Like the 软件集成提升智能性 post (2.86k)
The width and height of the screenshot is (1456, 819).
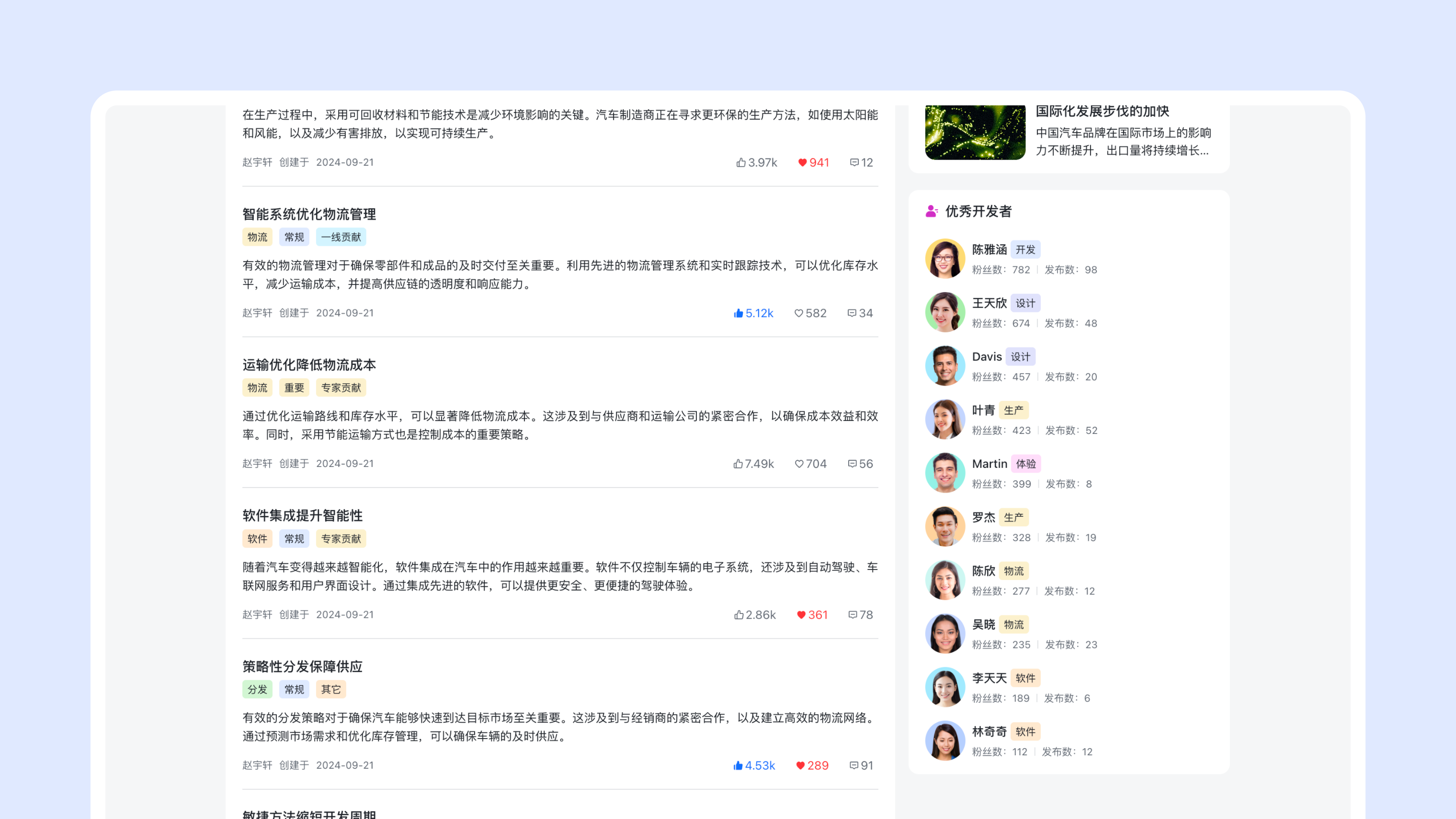[x=755, y=614]
